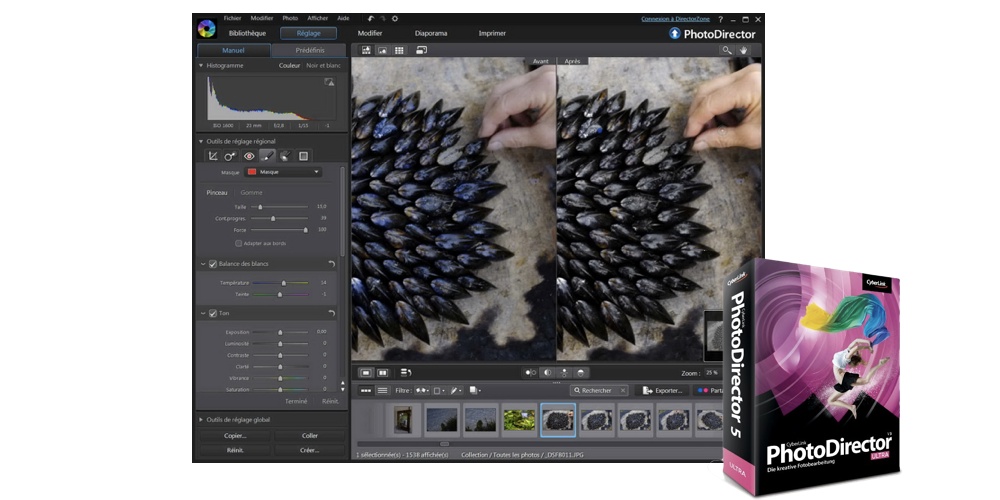
Task: Select the adjustment brush tool
Action: coord(267,156)
